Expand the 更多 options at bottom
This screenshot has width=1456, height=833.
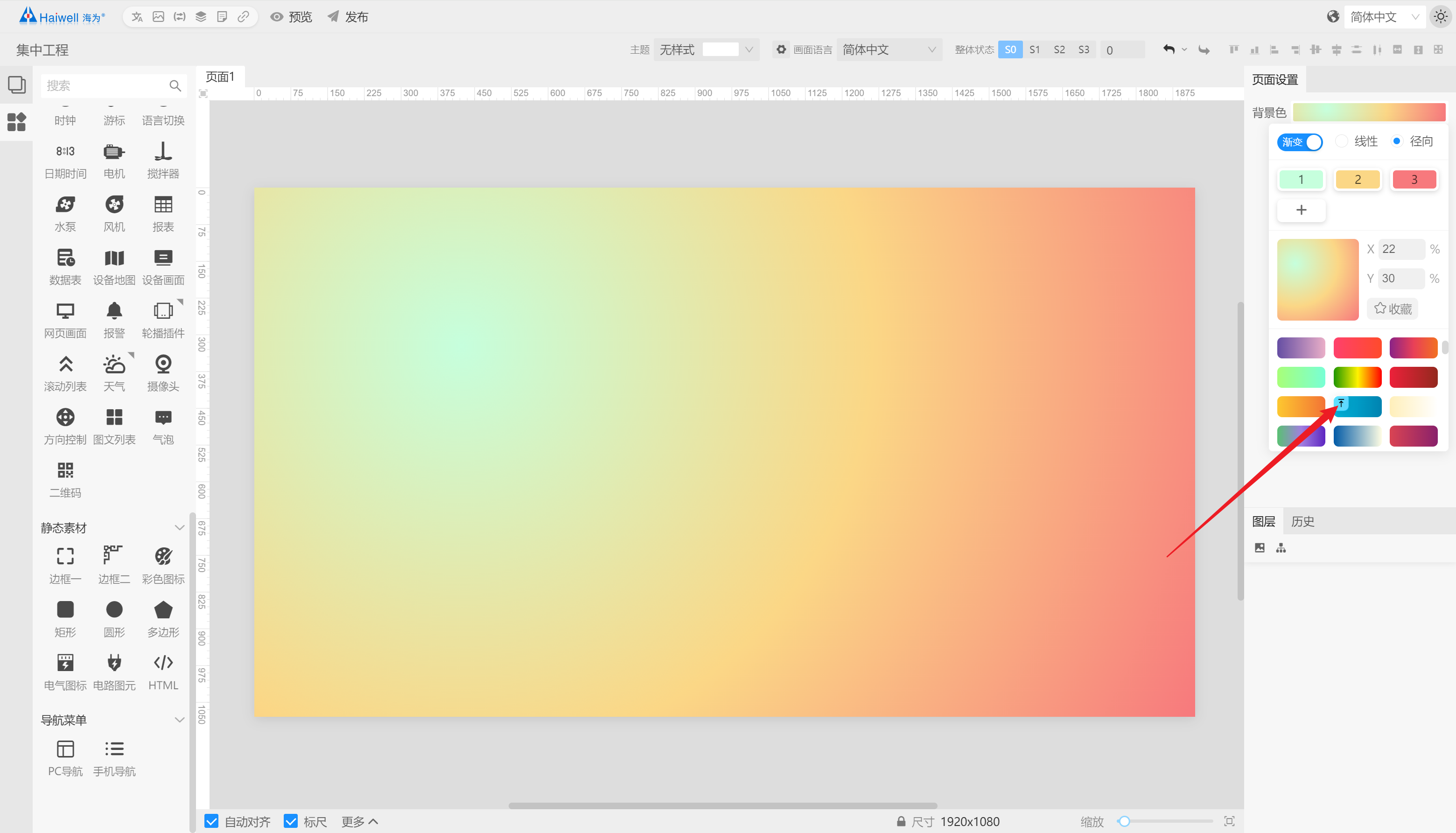click(x=360, y=821)
